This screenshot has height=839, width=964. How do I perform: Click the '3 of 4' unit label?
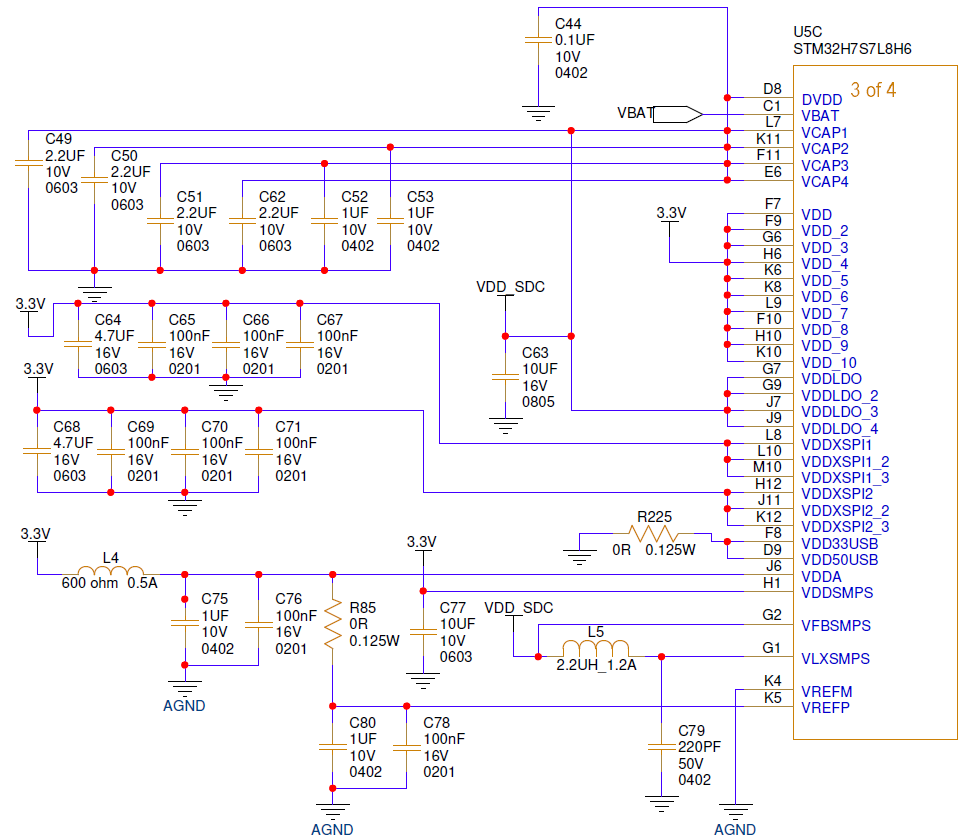pyautogui.click(x=873, y=90)
